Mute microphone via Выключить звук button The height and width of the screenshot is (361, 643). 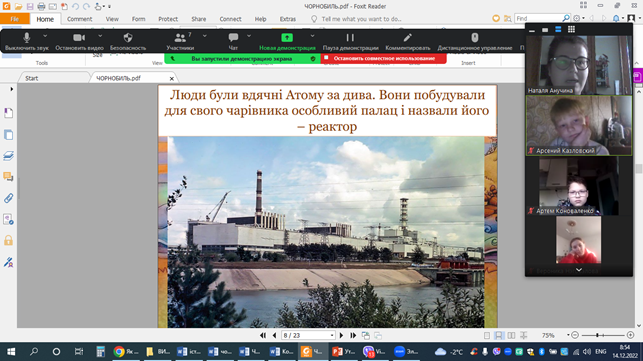27,41
